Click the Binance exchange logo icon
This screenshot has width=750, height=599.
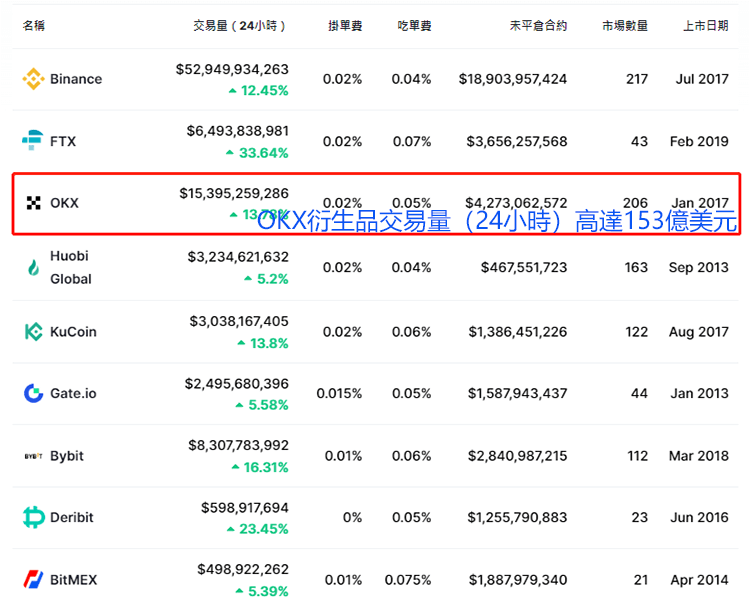pos(33,79)
